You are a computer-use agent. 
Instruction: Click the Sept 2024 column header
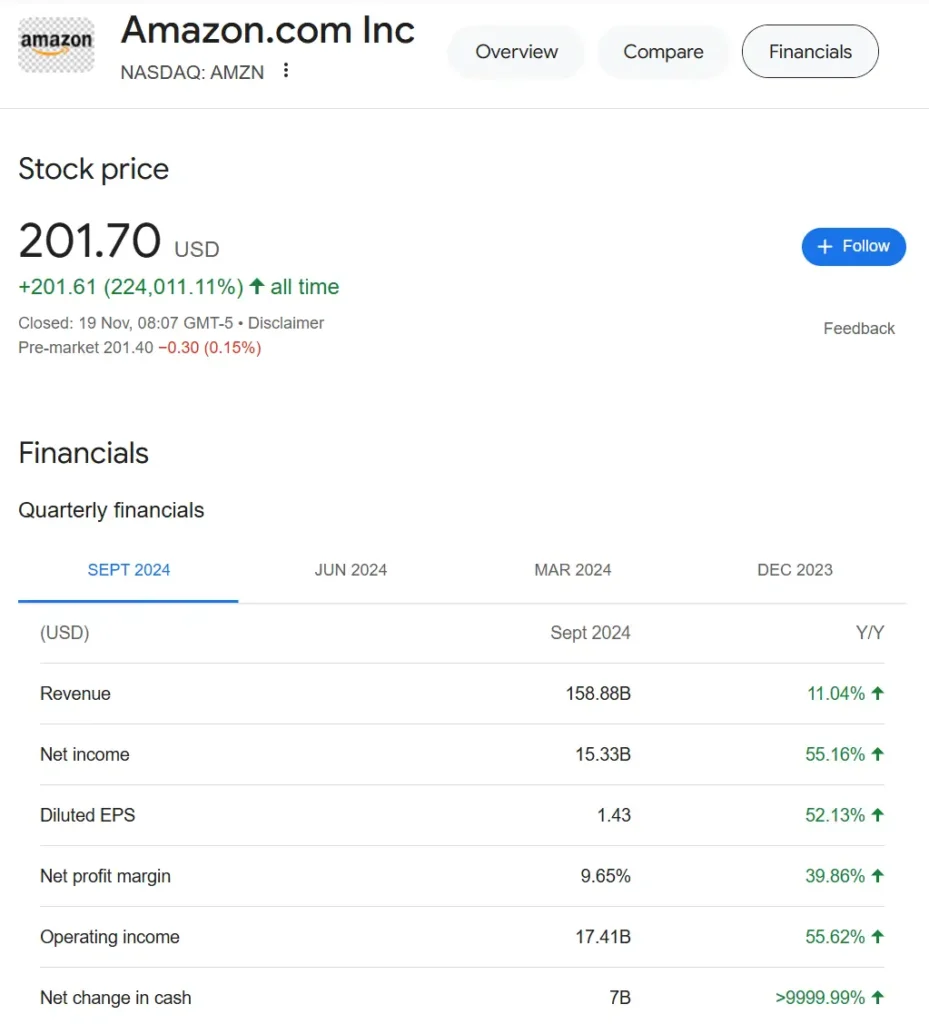(590, 633)
